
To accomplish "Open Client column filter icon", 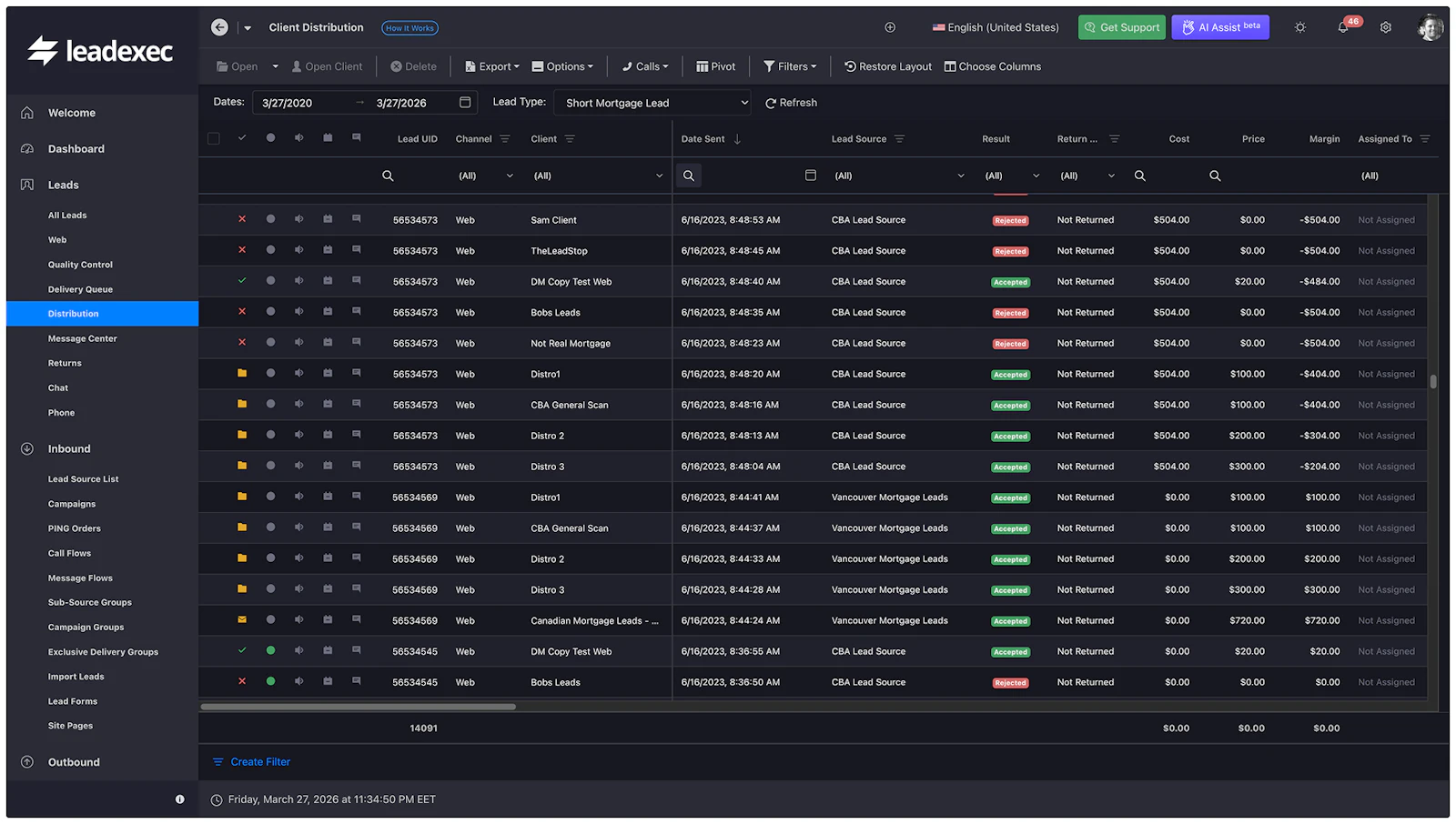I will [570, 139].
